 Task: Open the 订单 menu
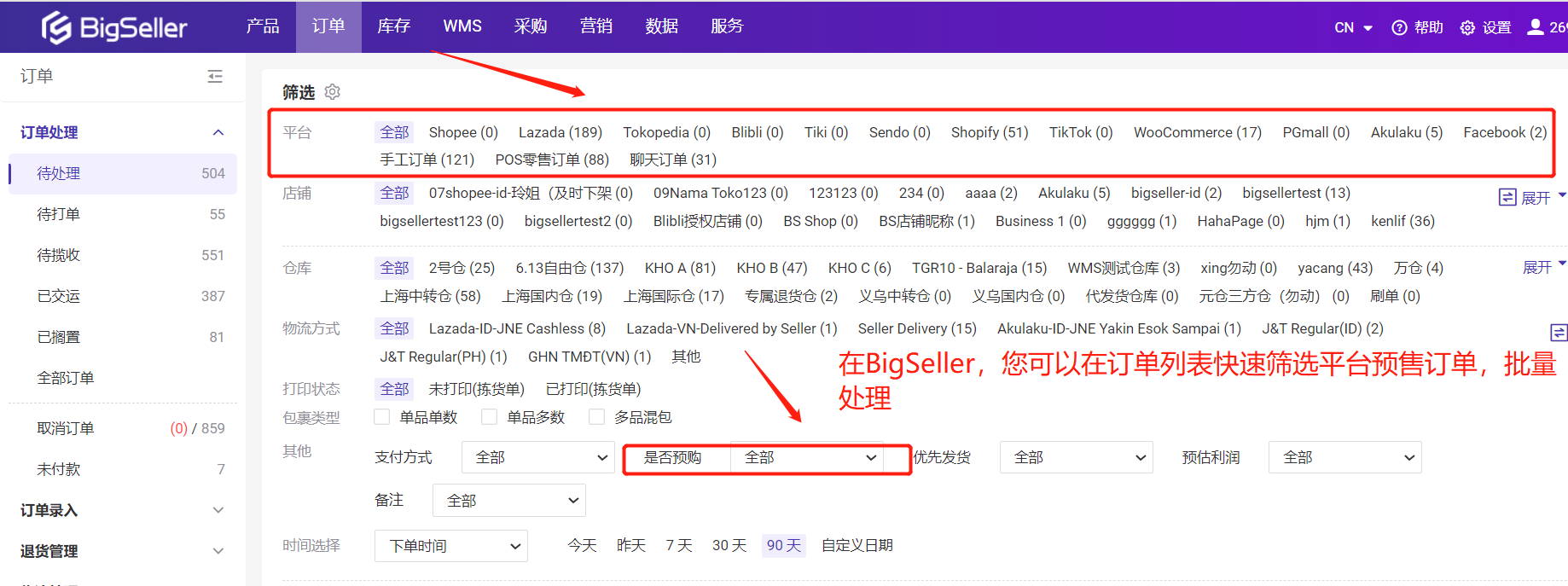pyautogui.click(x=328, y=26)
